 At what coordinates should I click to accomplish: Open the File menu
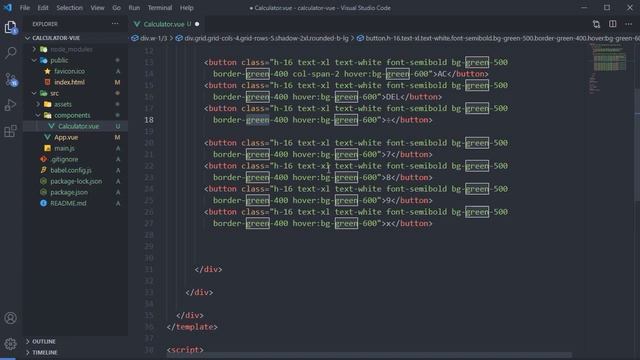click(24, 8)
